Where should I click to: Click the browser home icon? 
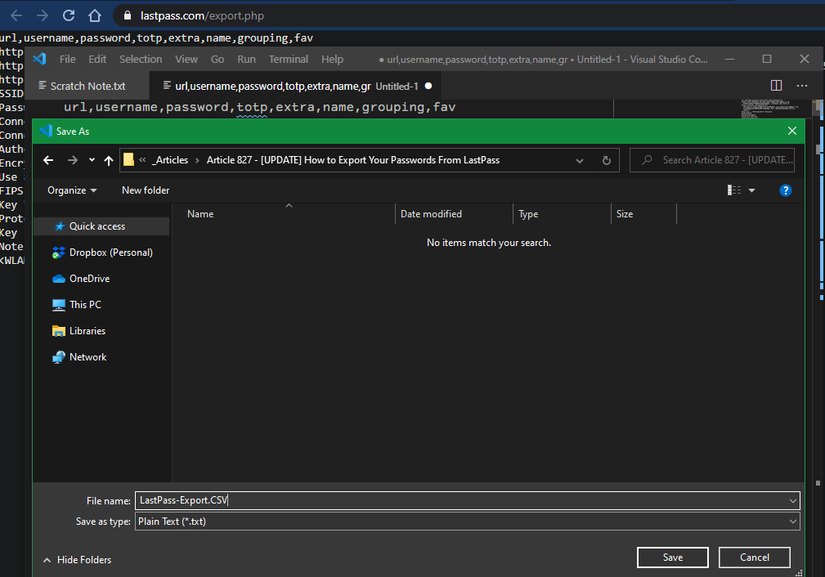click(95, 15)
